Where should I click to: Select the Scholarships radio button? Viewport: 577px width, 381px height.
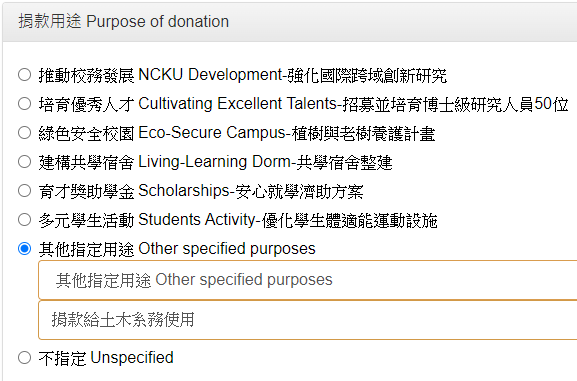[24, 191]
